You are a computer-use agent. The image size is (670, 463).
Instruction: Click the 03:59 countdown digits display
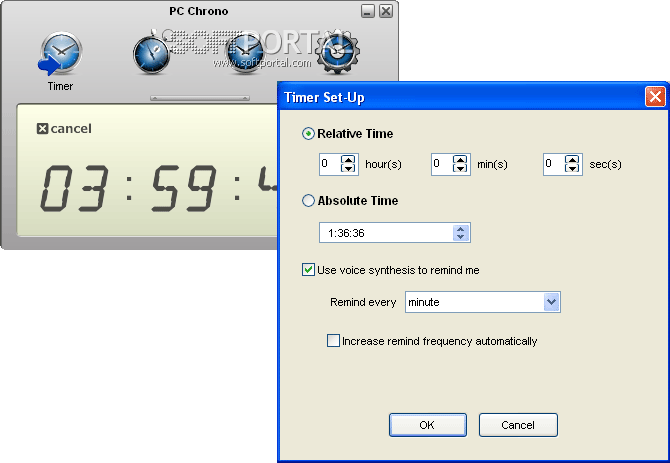tap(158, 188)
